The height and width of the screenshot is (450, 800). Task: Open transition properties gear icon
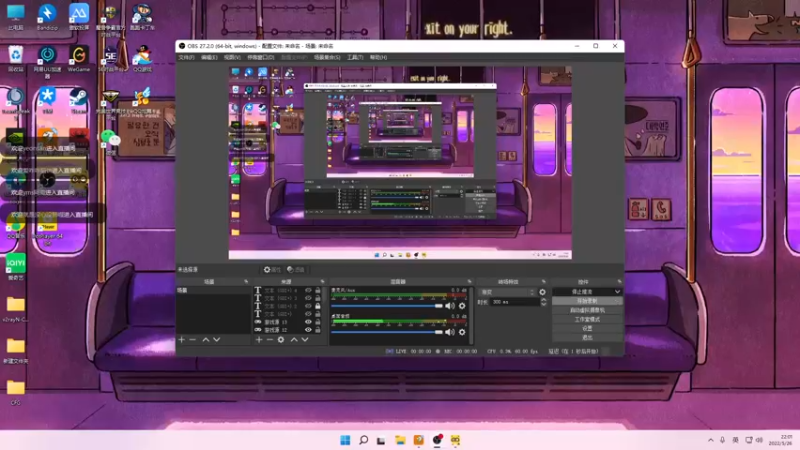[542, 292]
